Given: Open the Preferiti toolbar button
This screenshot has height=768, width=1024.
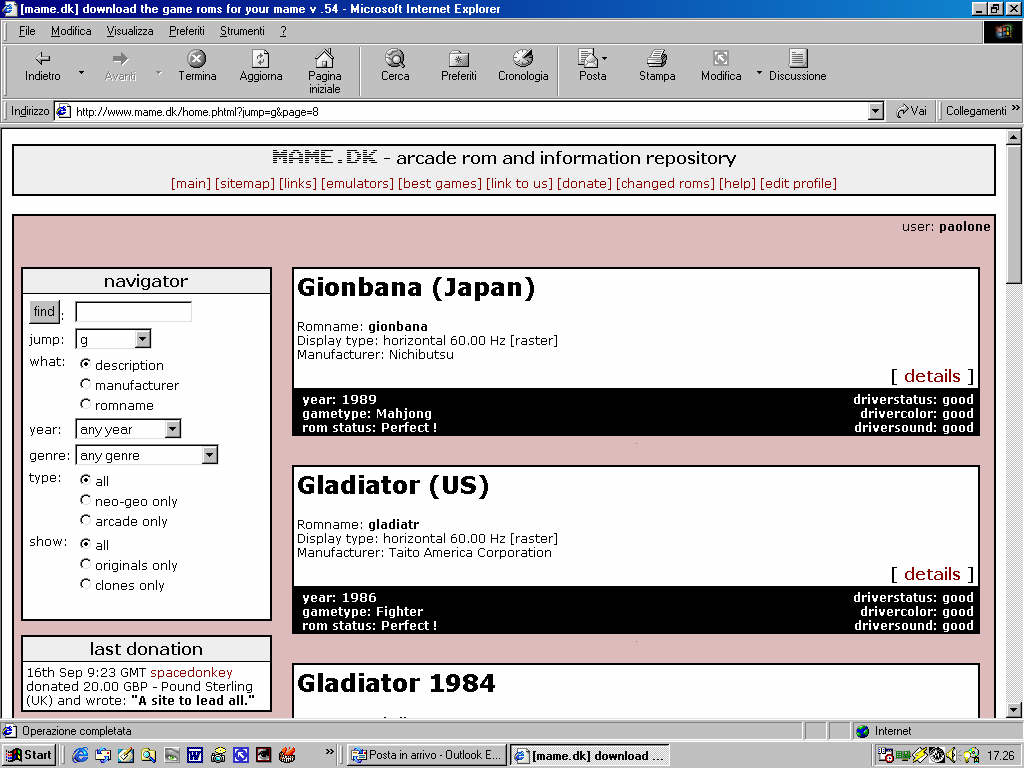Looking at the screenshot, I should [x=458, y=66].
